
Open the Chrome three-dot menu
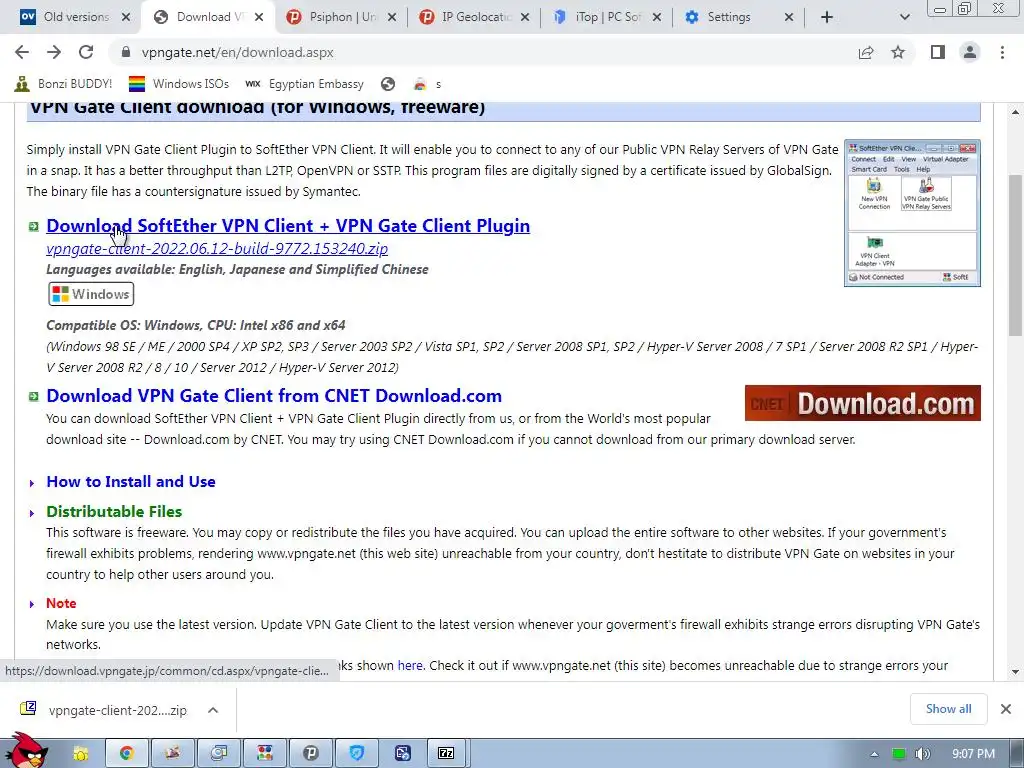[1002, 52]
